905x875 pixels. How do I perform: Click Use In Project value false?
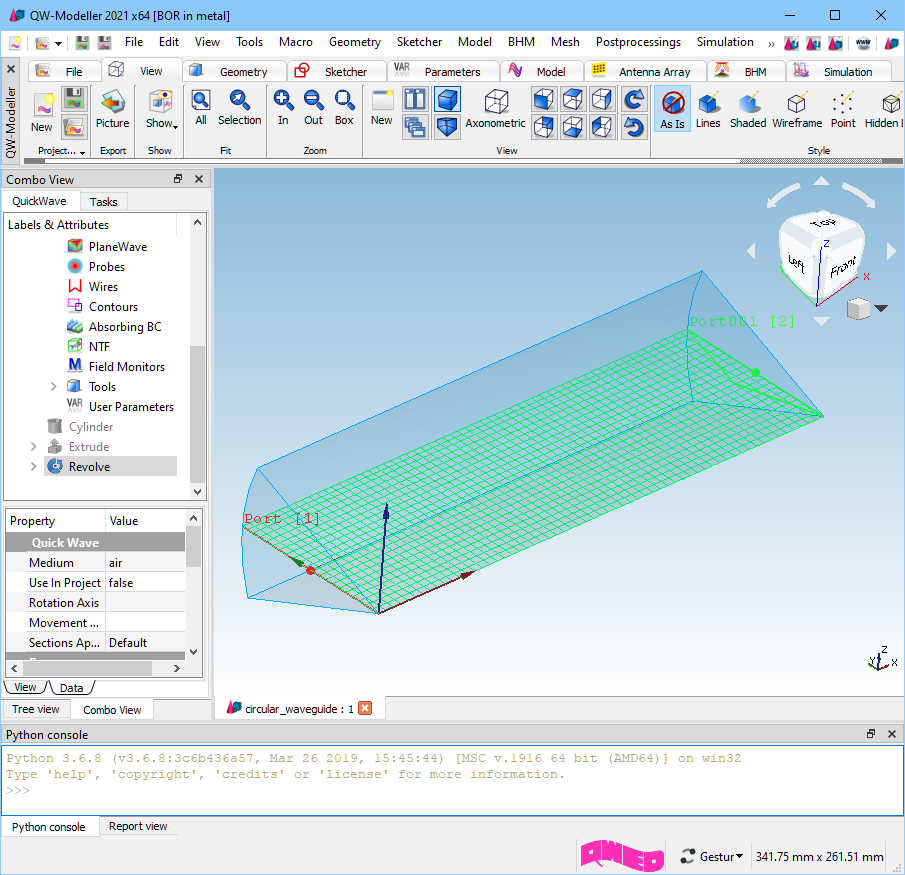[145, 583]
